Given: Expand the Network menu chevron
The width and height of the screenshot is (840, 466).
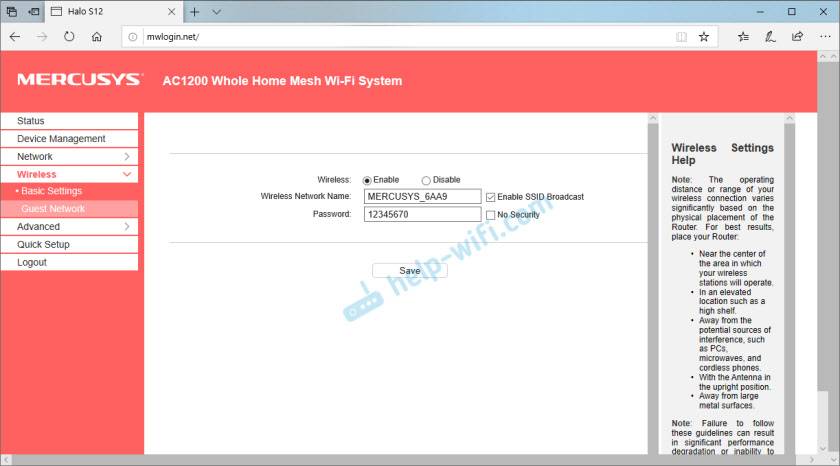Looking at the screenshot, I should pyautogui.click(x=127, y=156).
